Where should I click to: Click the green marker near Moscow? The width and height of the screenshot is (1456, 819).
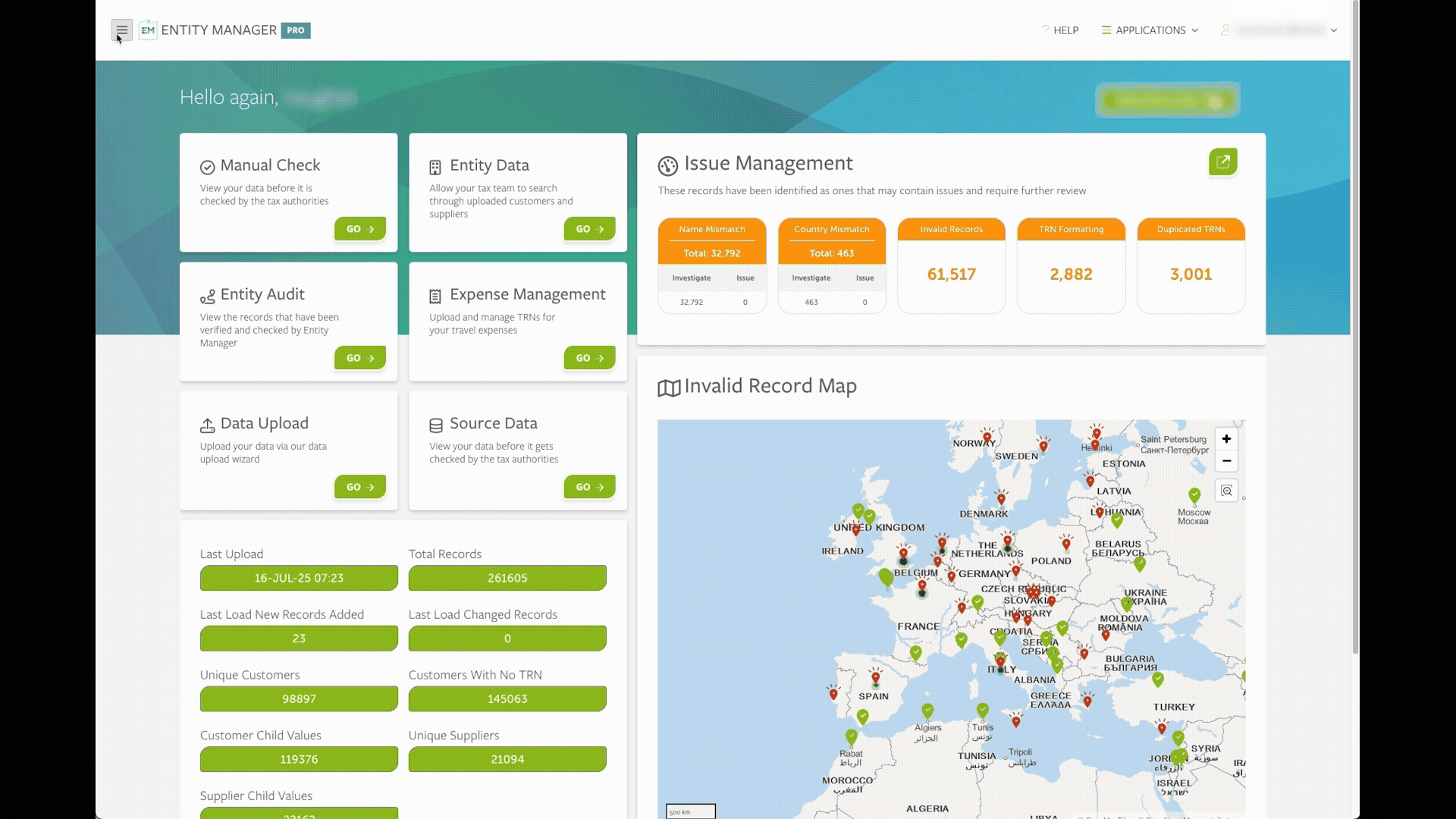coord(1194,495)
